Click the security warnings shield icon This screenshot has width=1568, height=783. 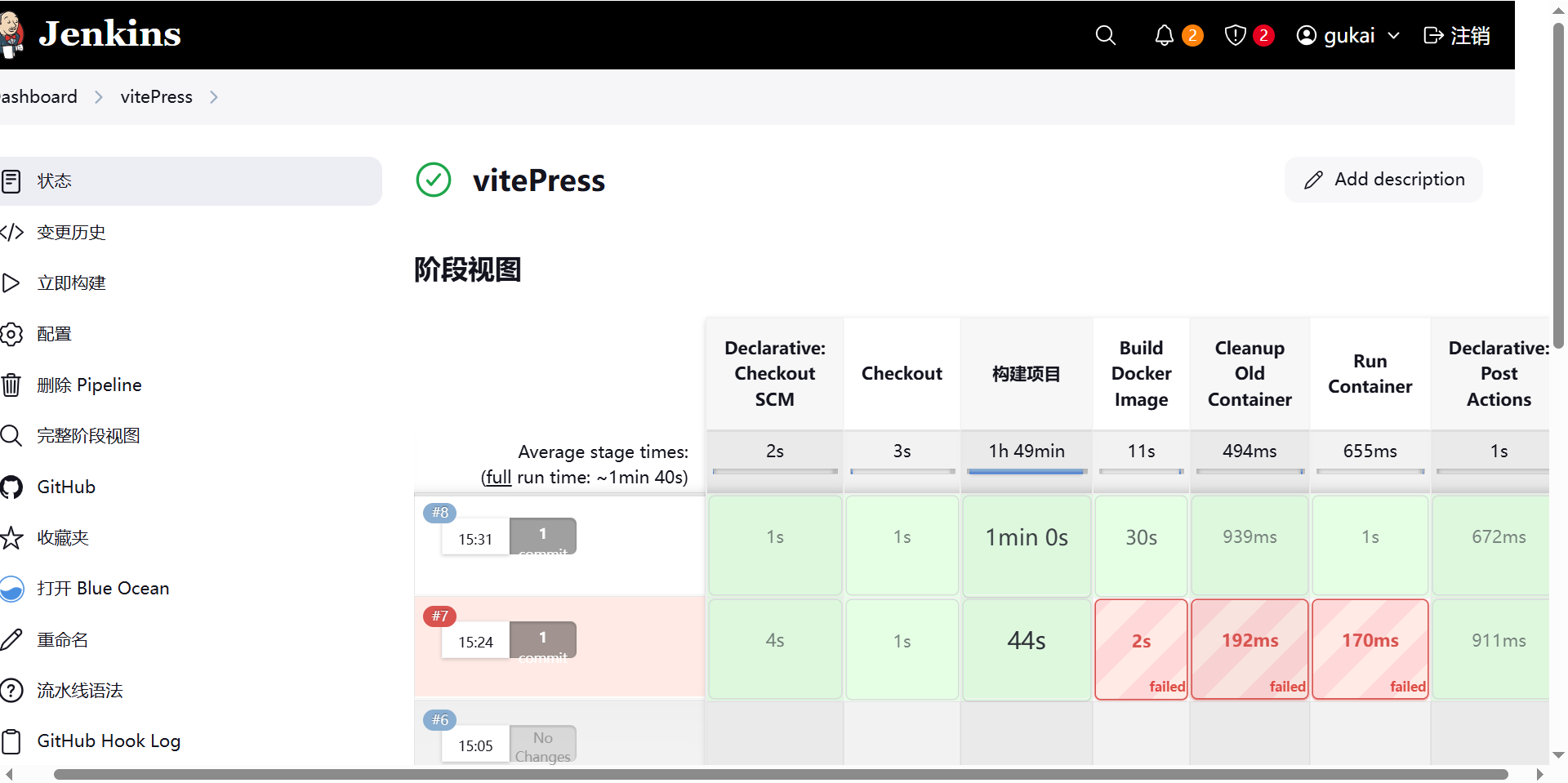point(1236,35)
